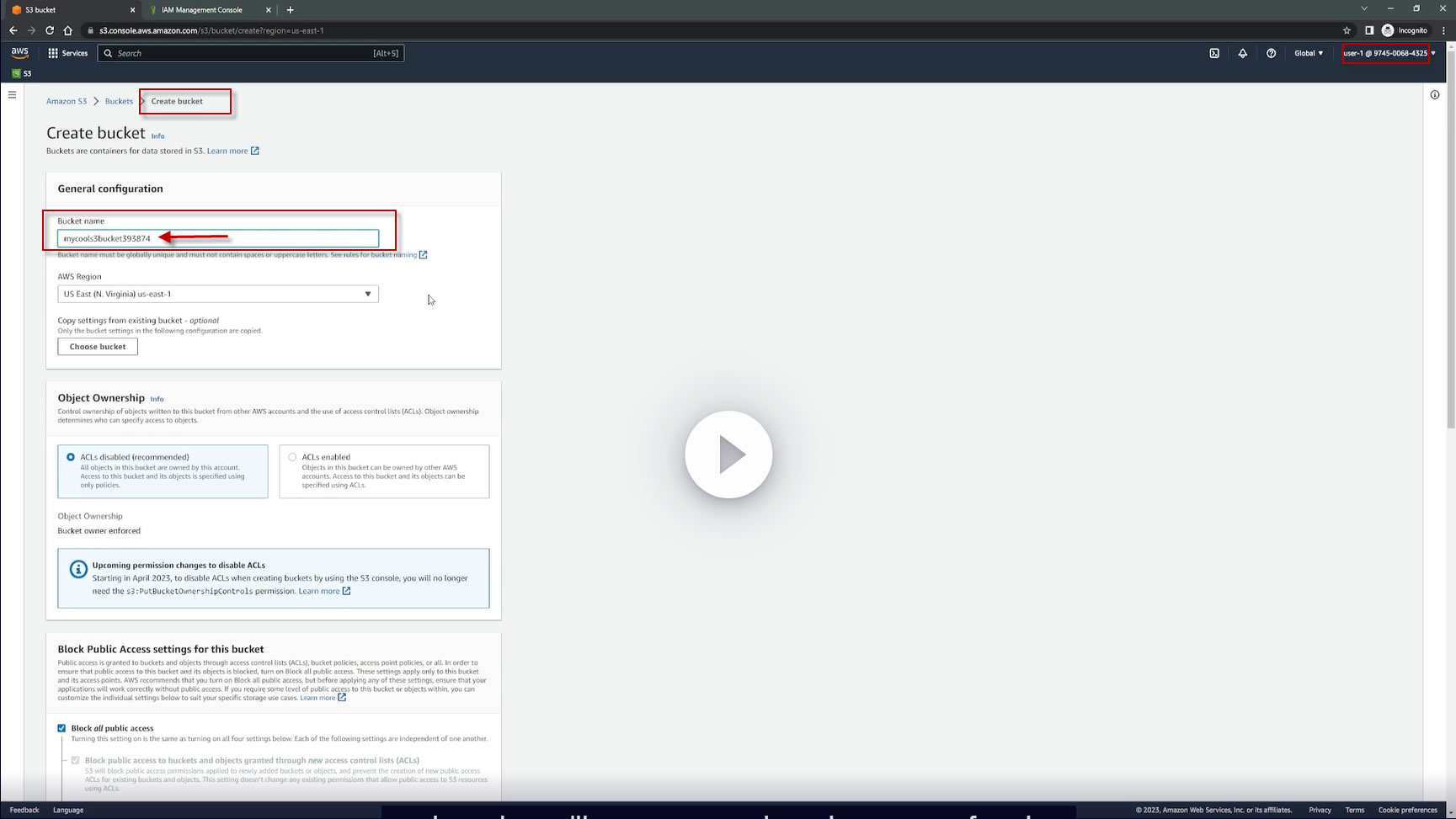Open a new browser tab
This screenshot has height=819, width=1456.
(291, 10)
